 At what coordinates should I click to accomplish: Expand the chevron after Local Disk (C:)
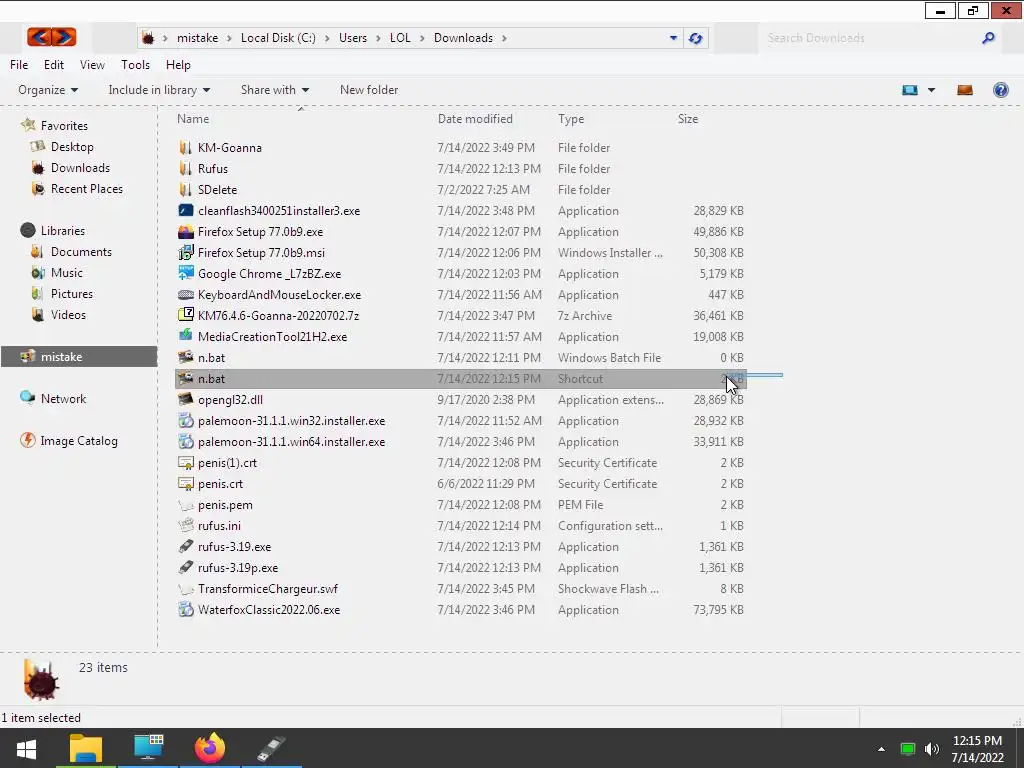pyautogui.click(x=326, y=38)
